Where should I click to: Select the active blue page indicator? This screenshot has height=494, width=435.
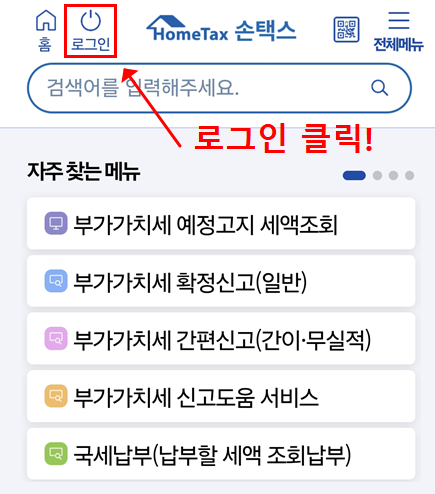[354, 175]
